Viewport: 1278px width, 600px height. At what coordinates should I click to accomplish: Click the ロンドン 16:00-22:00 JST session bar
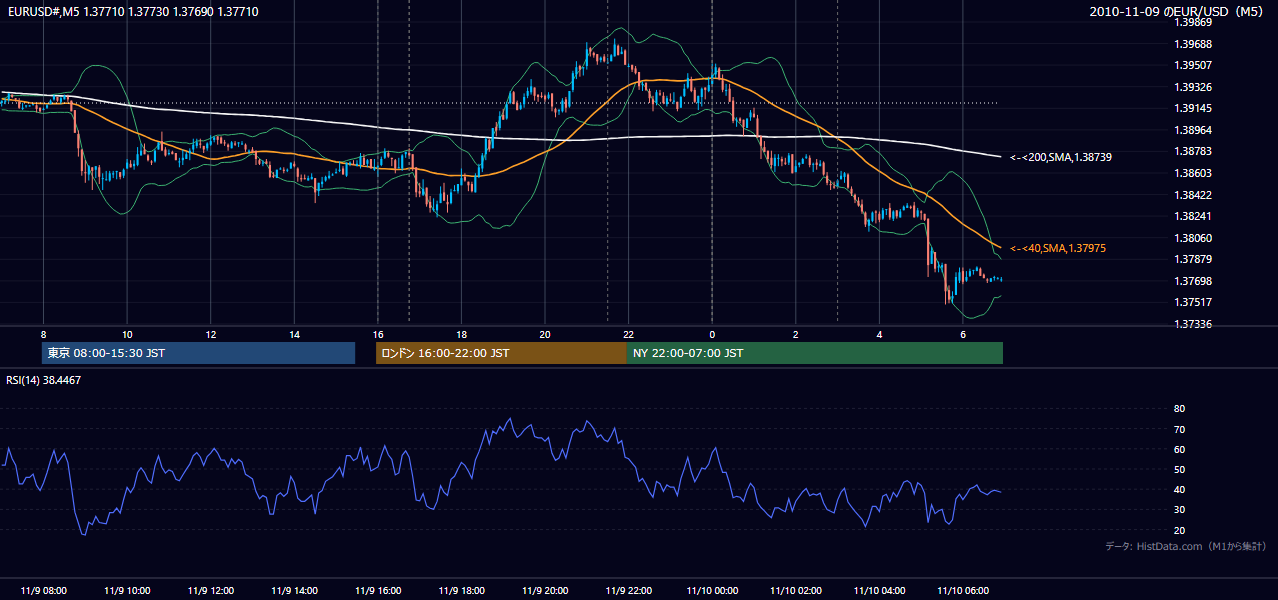(x=501, y=353)
